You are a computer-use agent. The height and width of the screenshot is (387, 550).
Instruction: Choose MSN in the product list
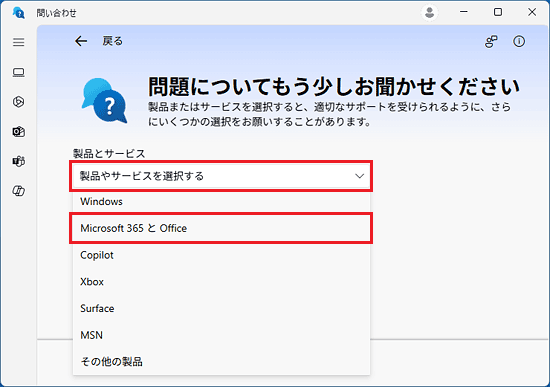(221, 335)
